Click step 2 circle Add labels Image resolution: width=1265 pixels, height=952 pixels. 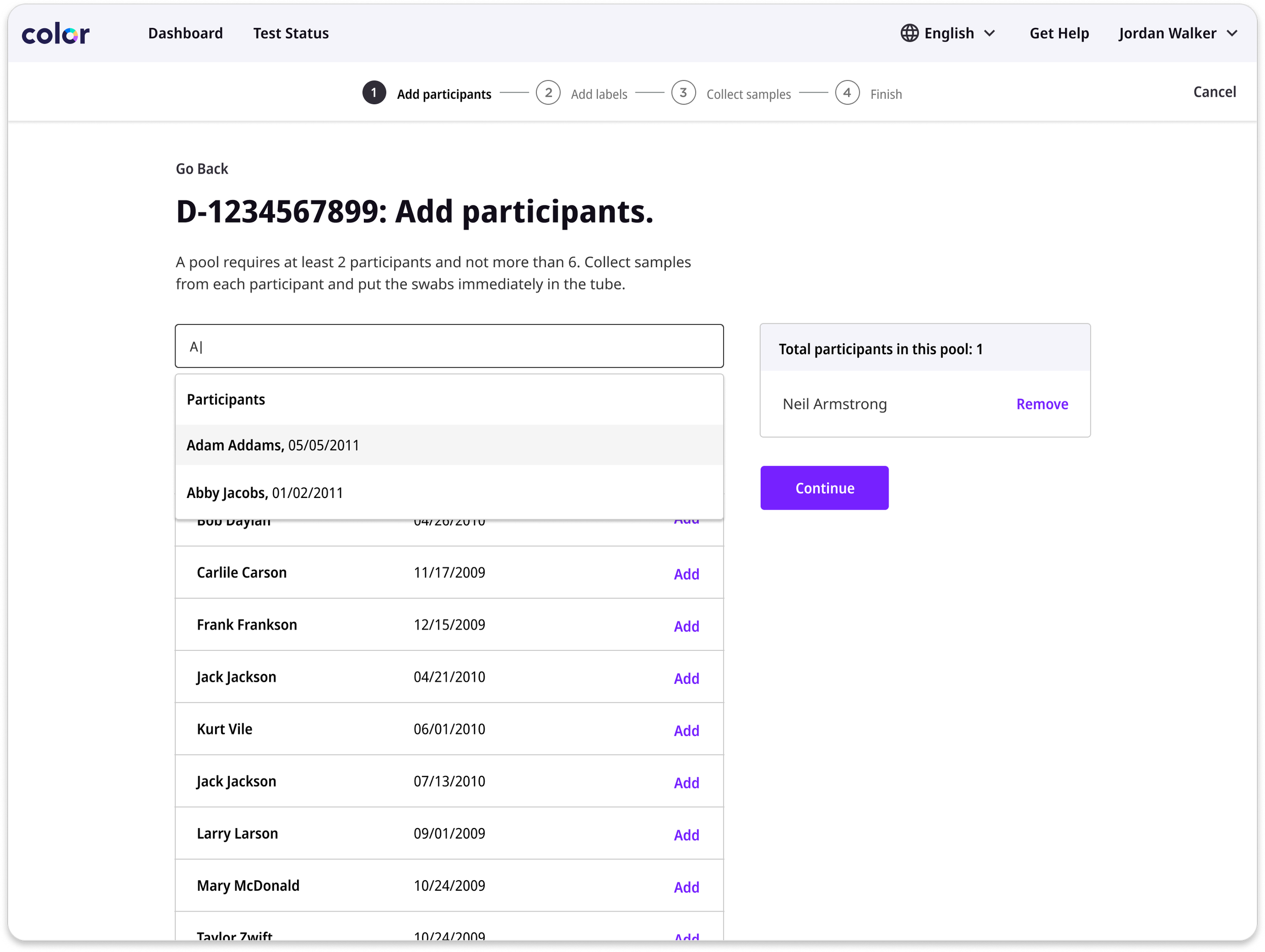click(548, 93)
